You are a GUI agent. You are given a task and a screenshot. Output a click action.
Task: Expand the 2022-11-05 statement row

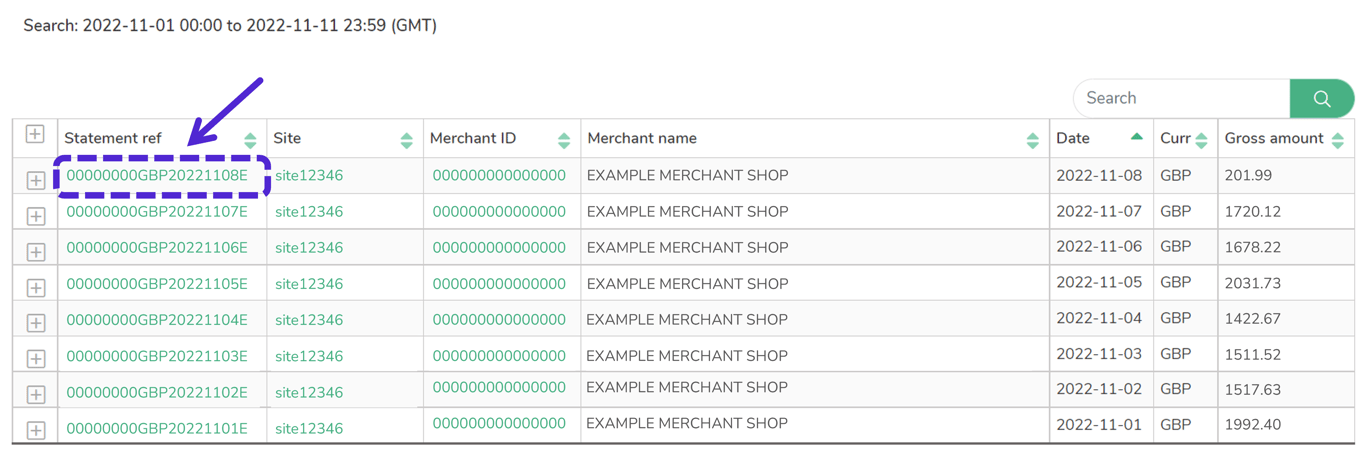[36, 288]
